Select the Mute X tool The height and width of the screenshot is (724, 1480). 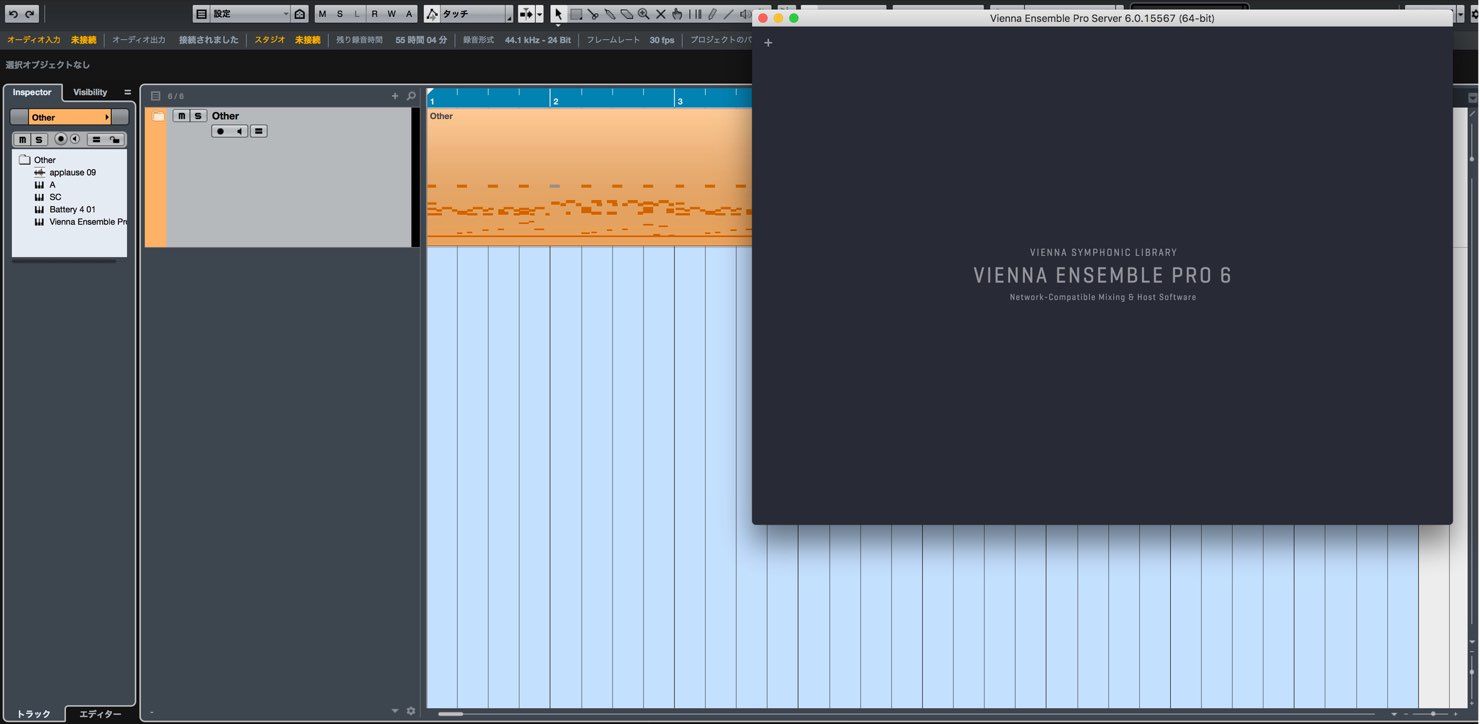click(x=660, y=14)
